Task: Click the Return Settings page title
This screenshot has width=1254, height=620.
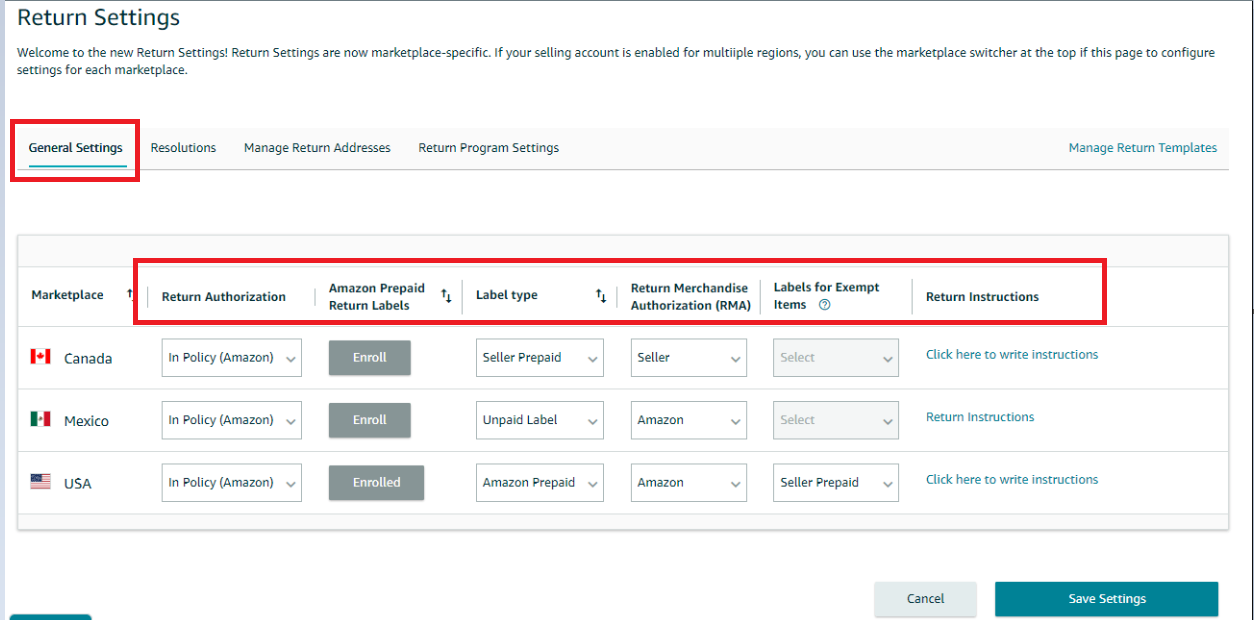Action: pos(99,18)
